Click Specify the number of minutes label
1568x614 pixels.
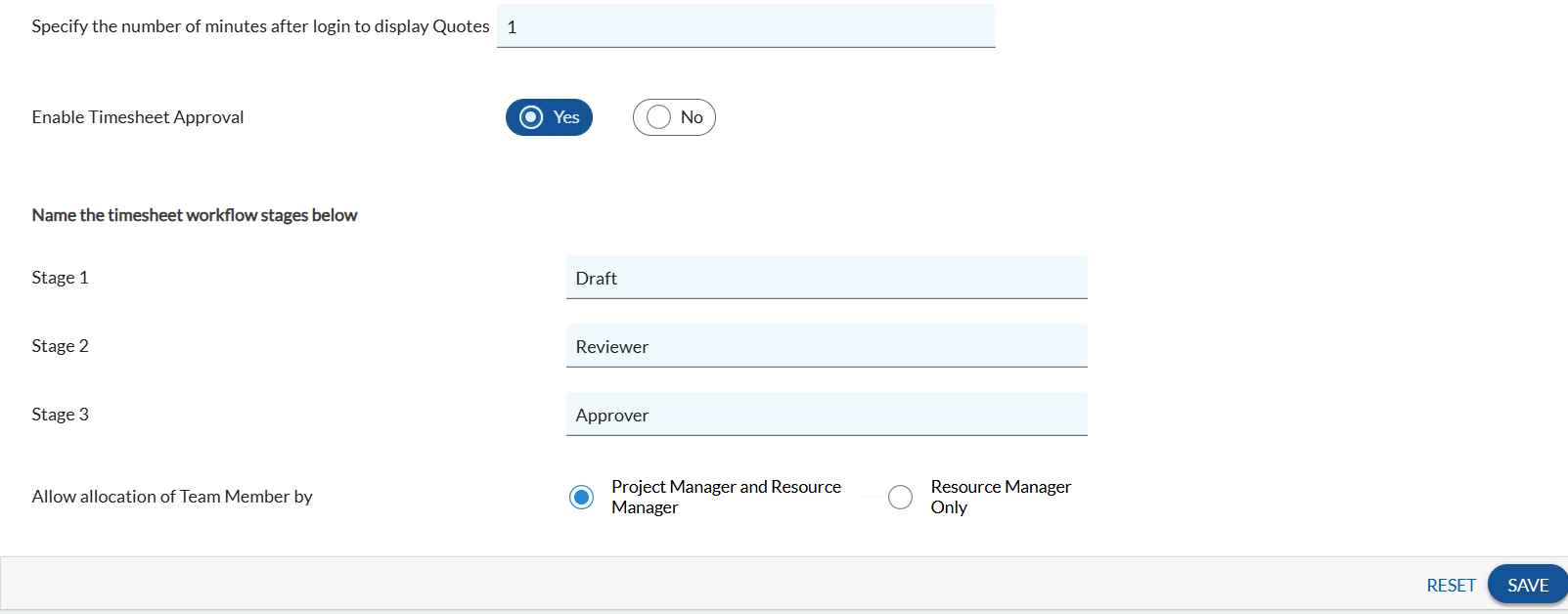tap(260, 26)
